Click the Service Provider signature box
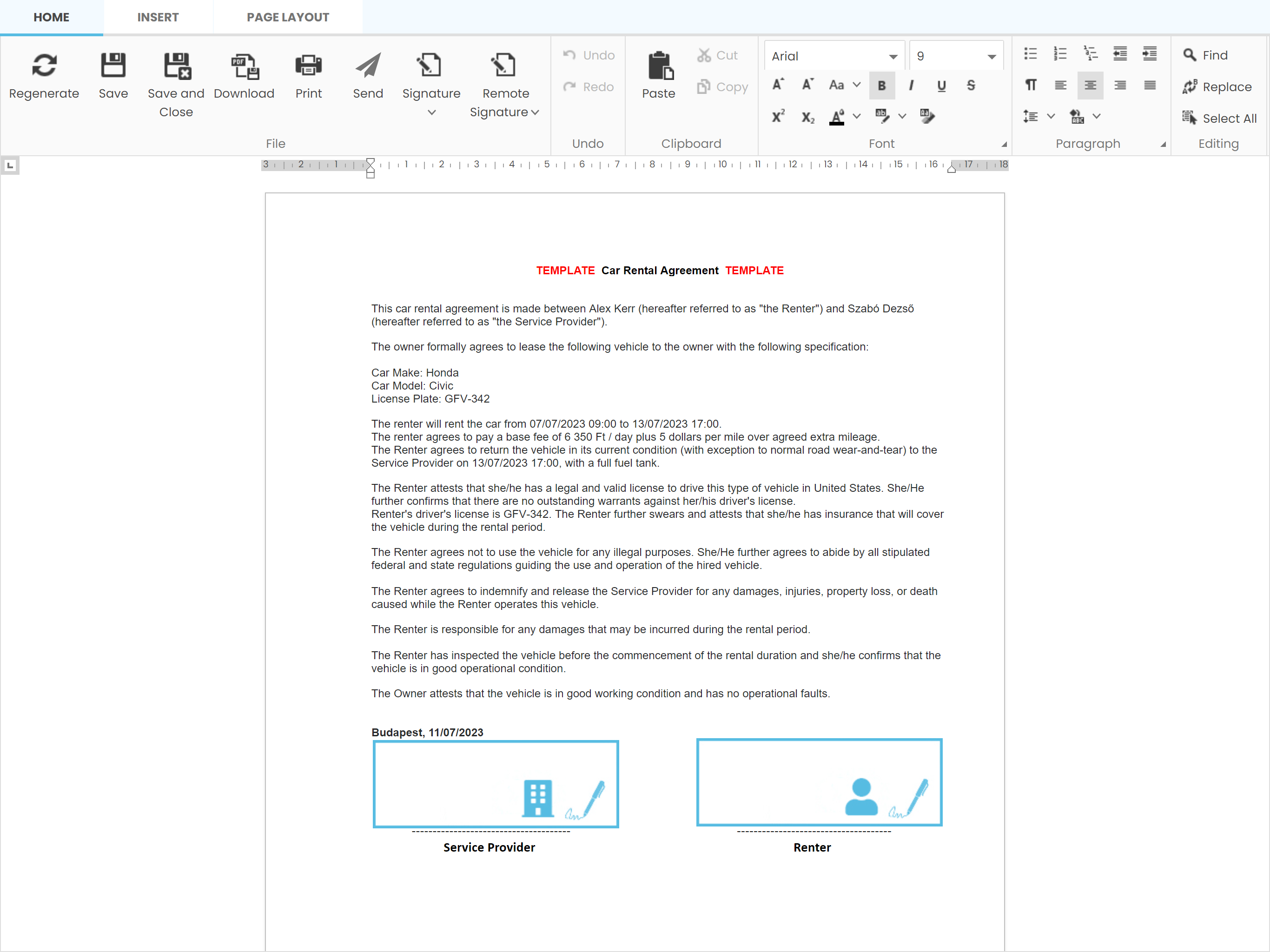1270x952 pixels. pos(496,783)
